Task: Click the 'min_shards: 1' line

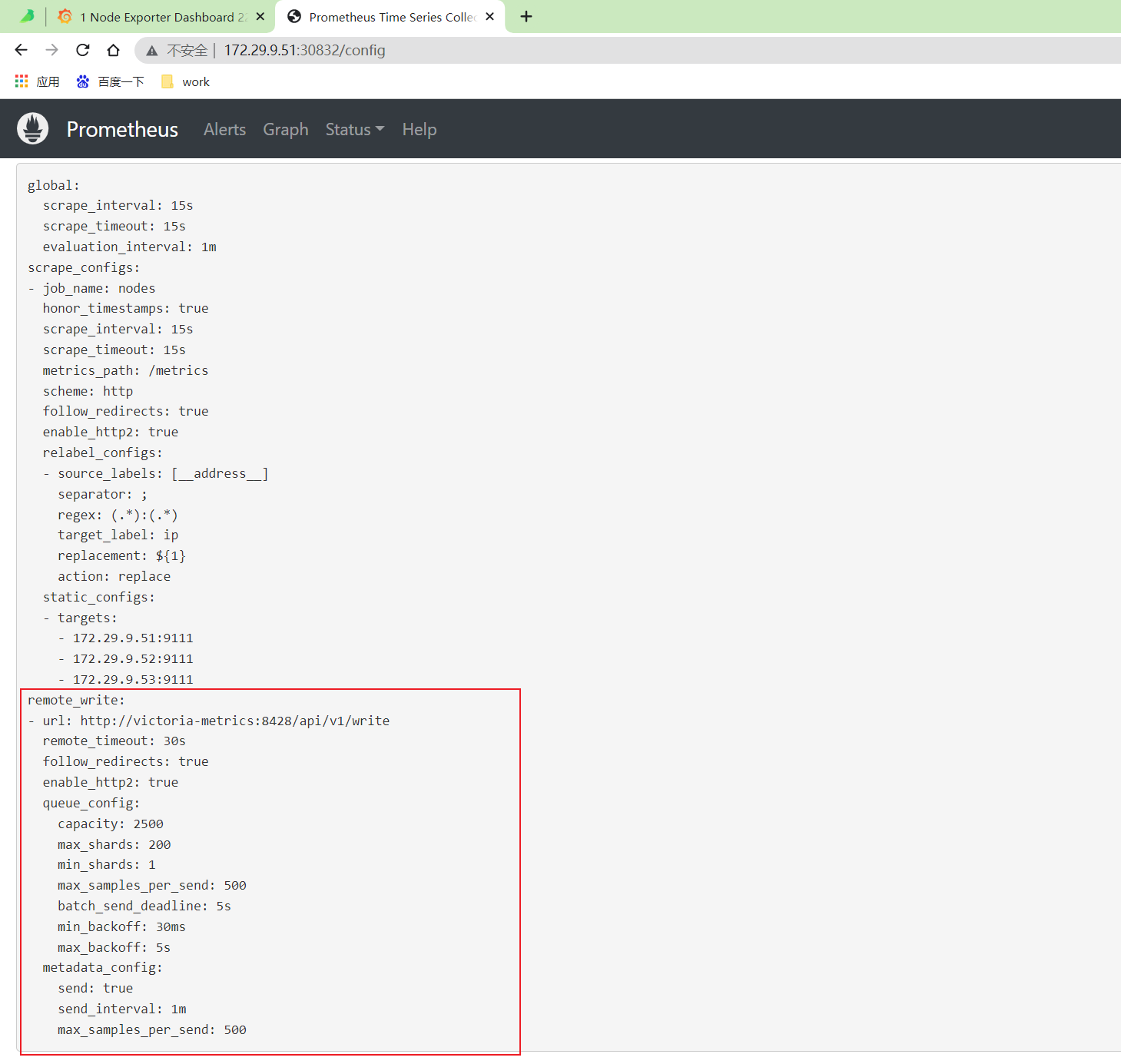Action: (107, 864)
